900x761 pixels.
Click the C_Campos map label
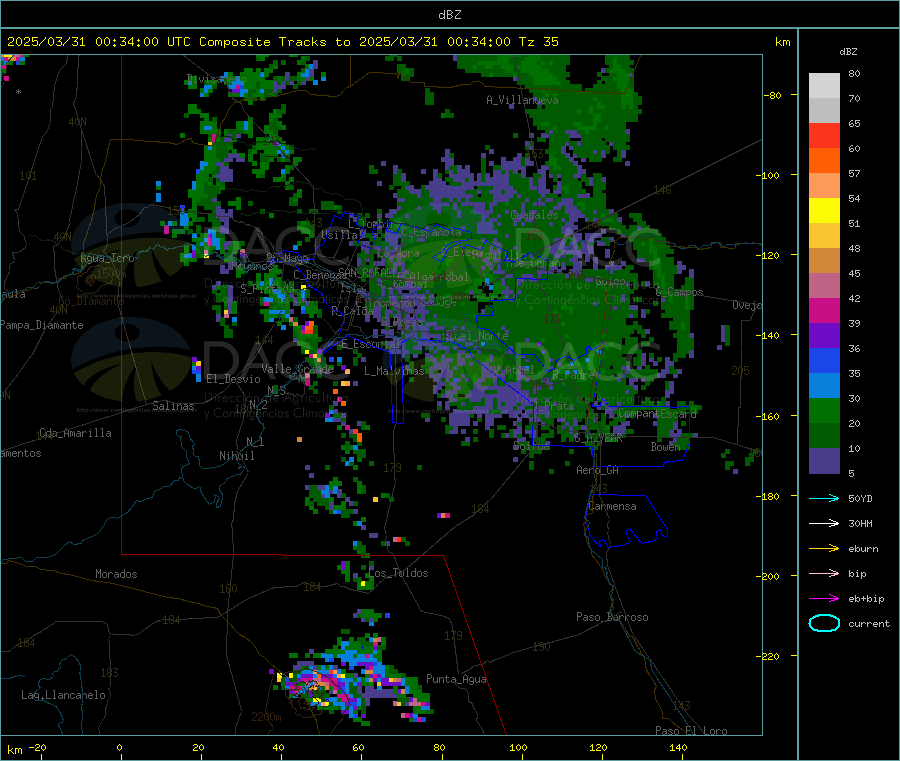[680, 292]
